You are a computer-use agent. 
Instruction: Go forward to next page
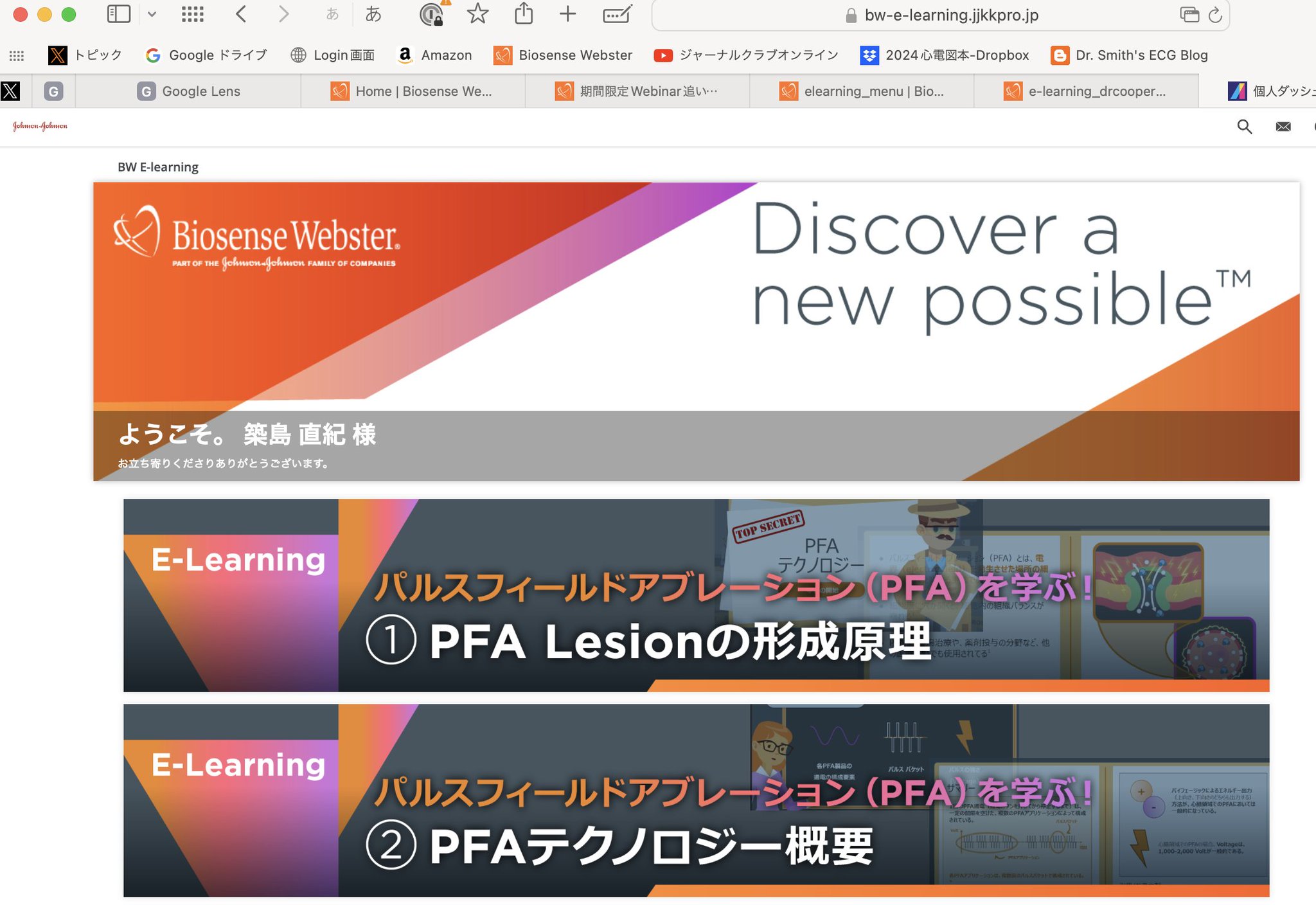coord(283,14)
